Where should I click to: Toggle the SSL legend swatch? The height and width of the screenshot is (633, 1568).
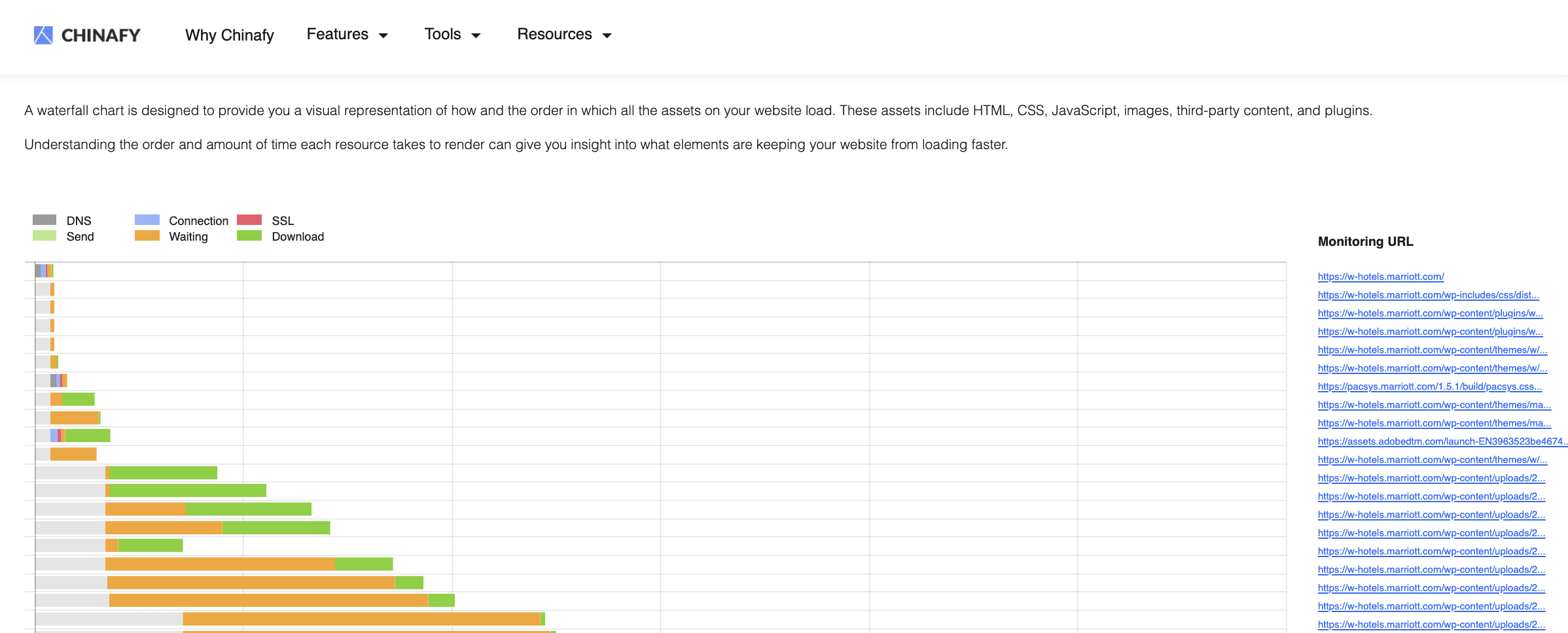(249, 220)
